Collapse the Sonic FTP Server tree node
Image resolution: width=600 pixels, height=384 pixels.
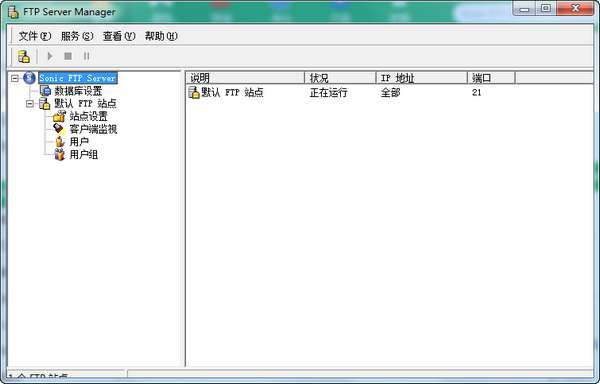click(15, 78)
